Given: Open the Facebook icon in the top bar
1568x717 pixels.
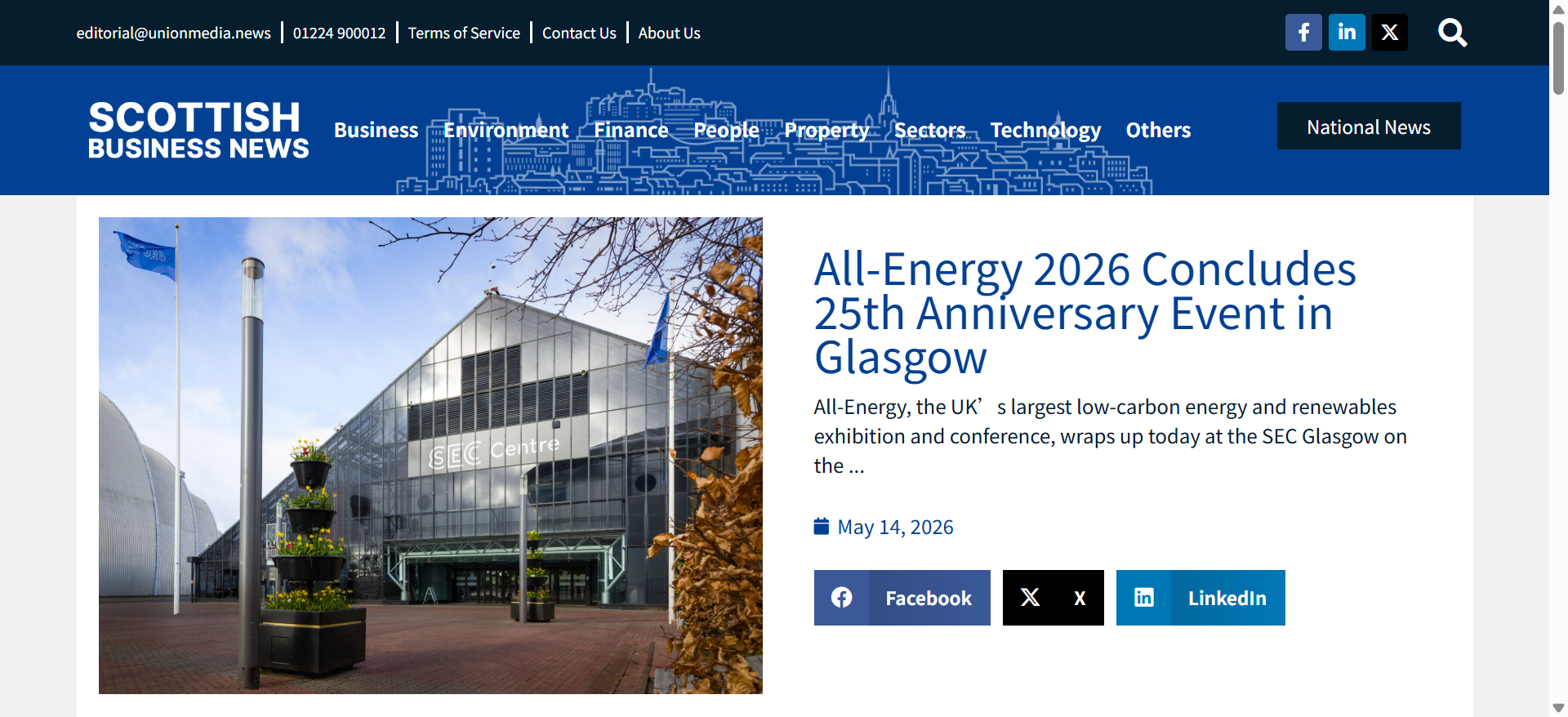Looking at the screenshot, I should 1303,33.
